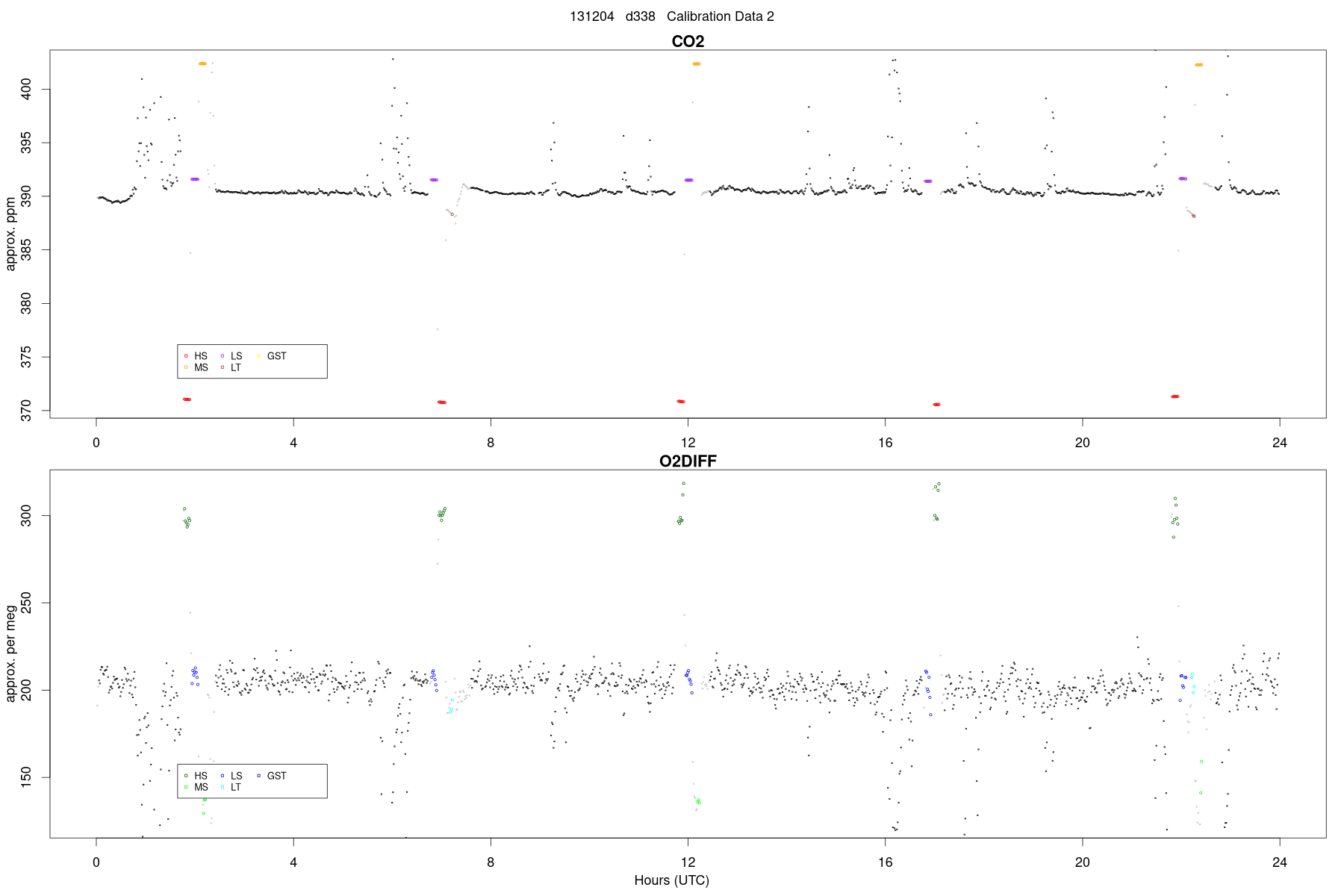This screenshot has height=896, width=1344.
Task: Click HS legend entry in CO2 plot
Action: coord(196,356)
